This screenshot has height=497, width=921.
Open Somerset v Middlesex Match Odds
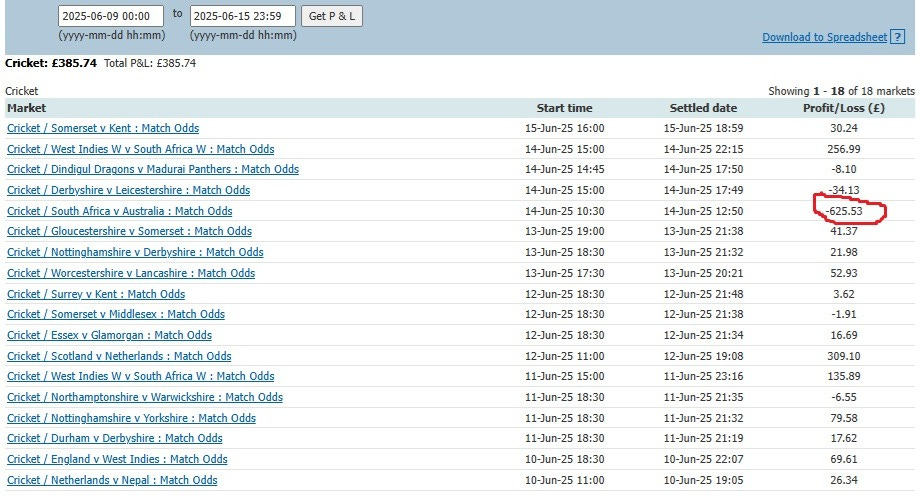coord(116,314)
